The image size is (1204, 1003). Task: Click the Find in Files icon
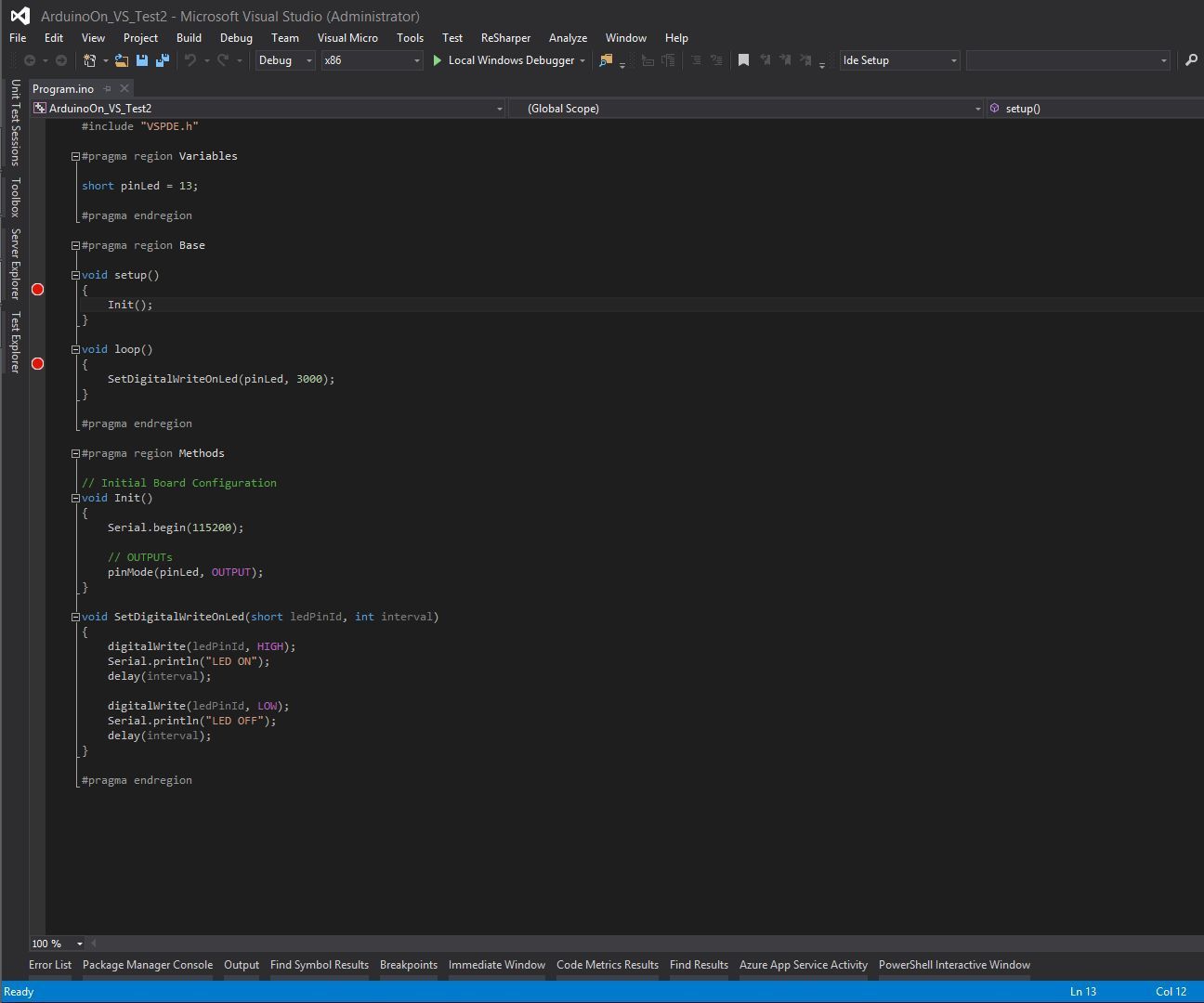pos(606,60)
